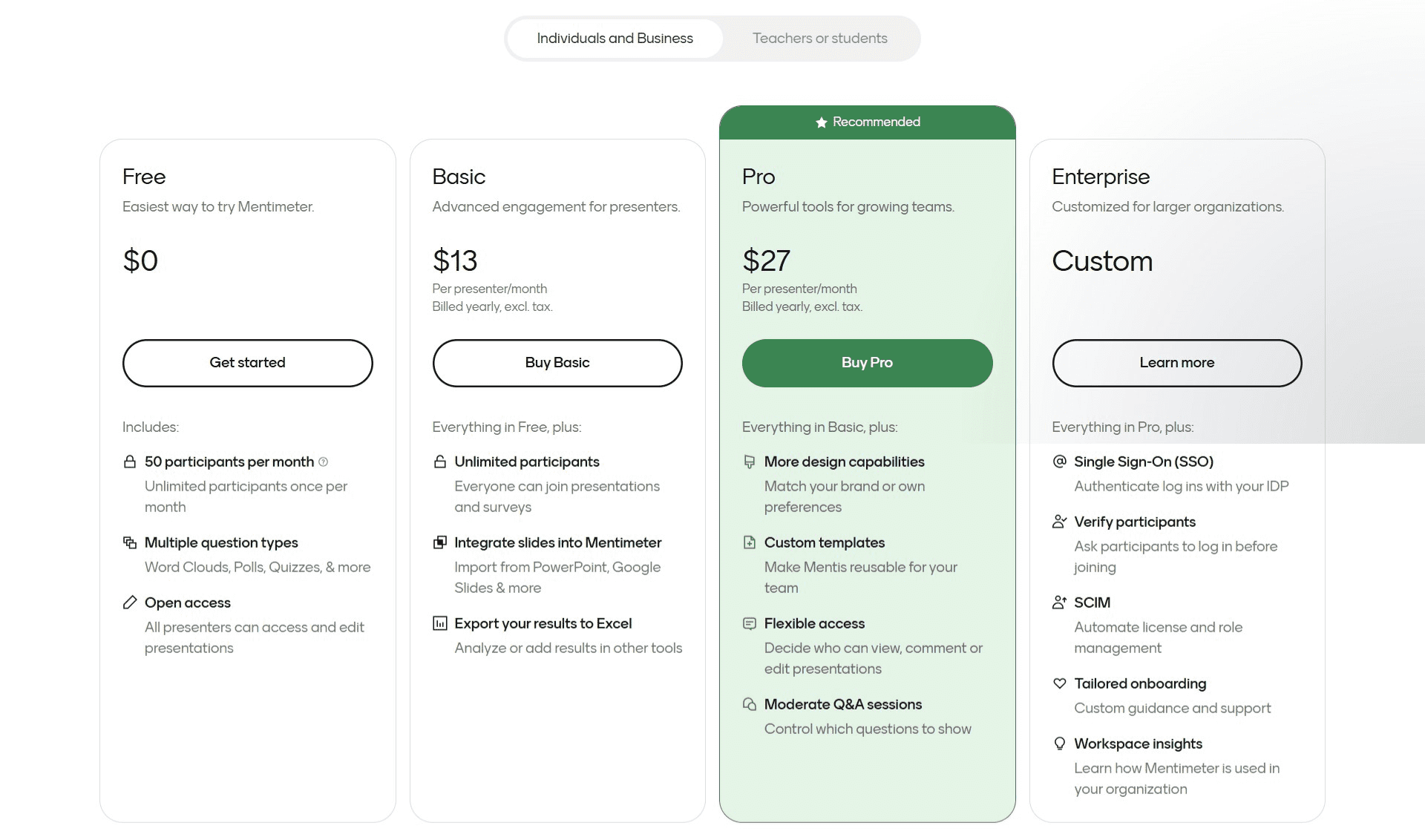Click the SCIM user icon
This screenshot has width=1425, height=840.
pos(1060,603)
